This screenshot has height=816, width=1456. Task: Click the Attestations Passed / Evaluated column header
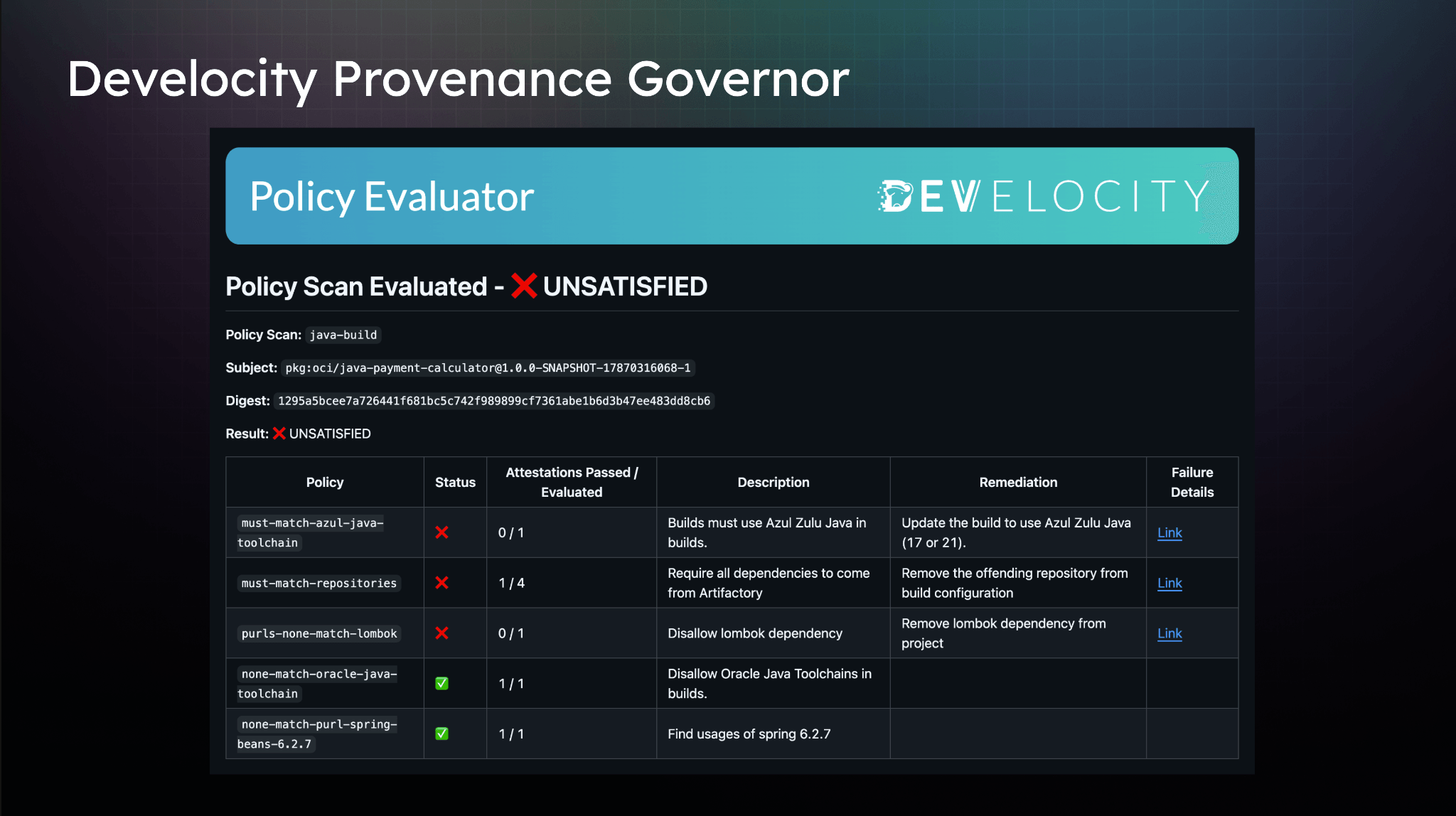point(571,482)
